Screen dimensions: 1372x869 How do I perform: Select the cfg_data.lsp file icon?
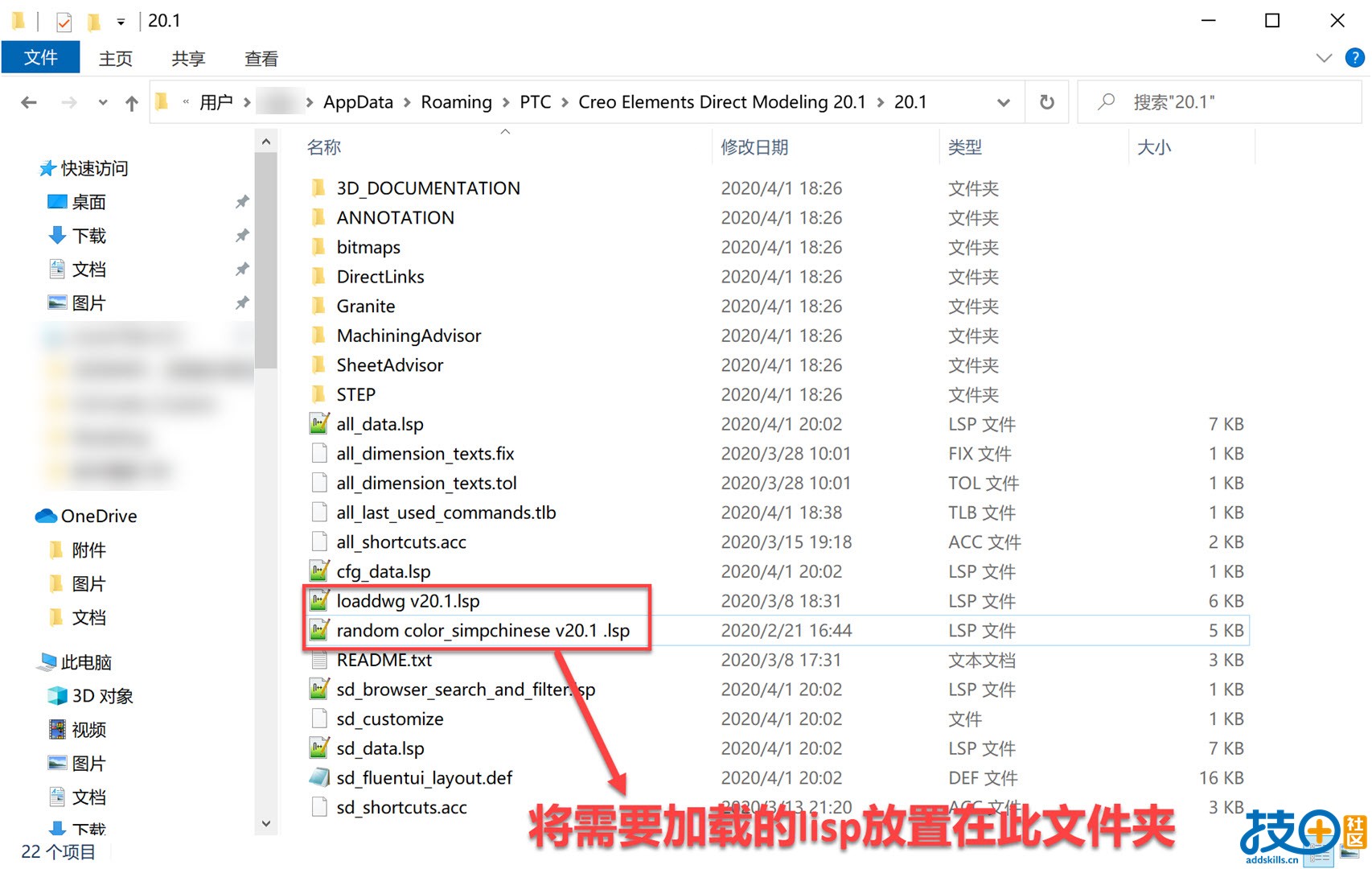click(x=319, y=571)
